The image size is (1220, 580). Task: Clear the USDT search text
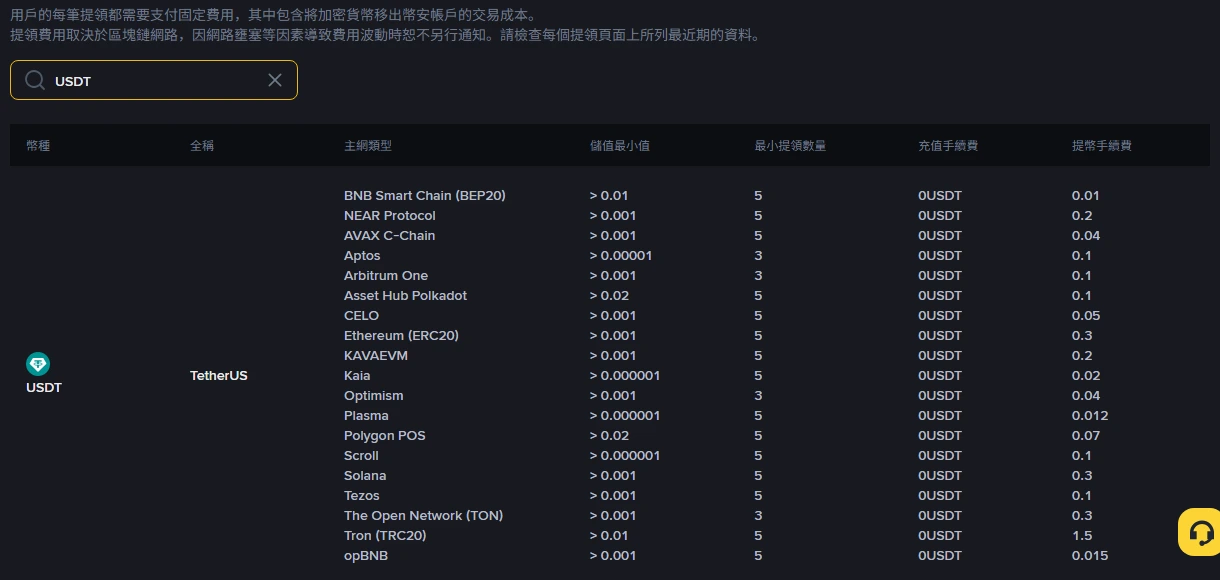point(275,80)
